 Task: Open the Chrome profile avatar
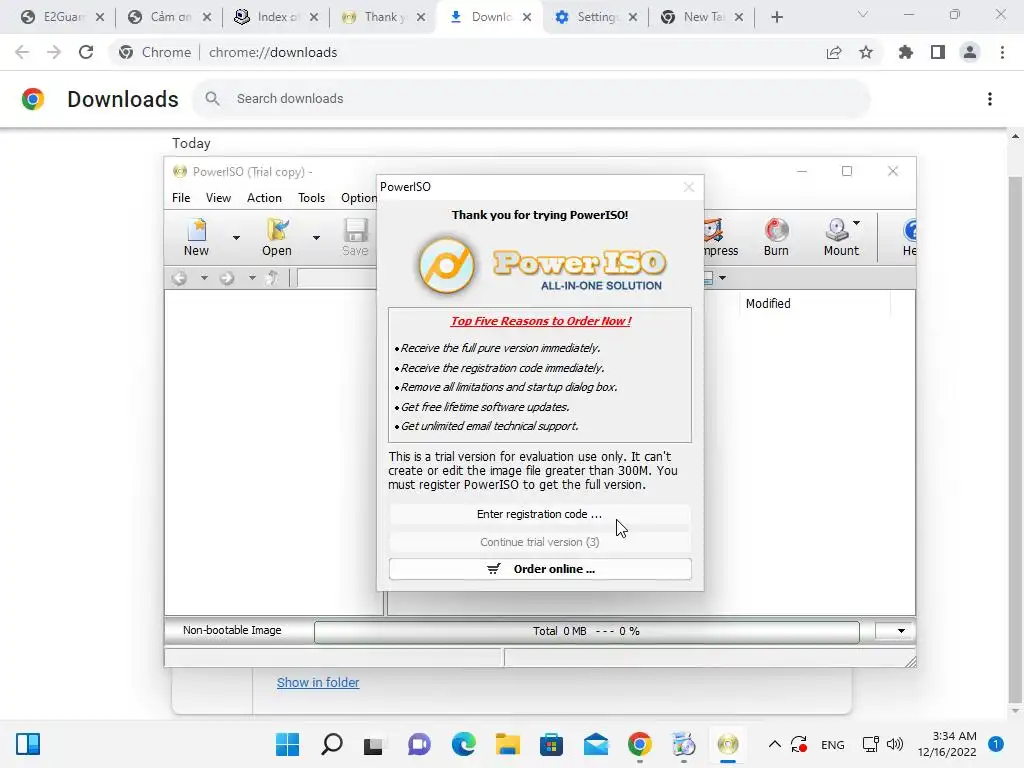click(x=970, y=52)
